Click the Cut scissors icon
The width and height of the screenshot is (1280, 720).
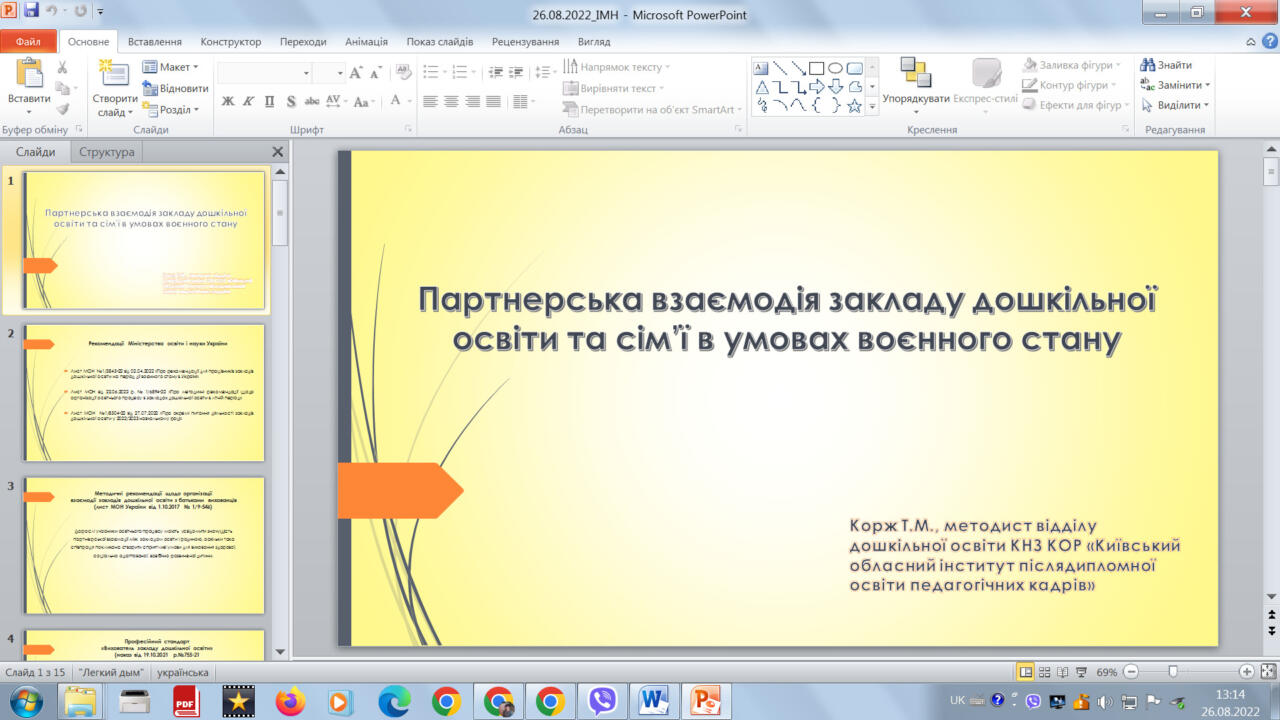click(63, 68)
